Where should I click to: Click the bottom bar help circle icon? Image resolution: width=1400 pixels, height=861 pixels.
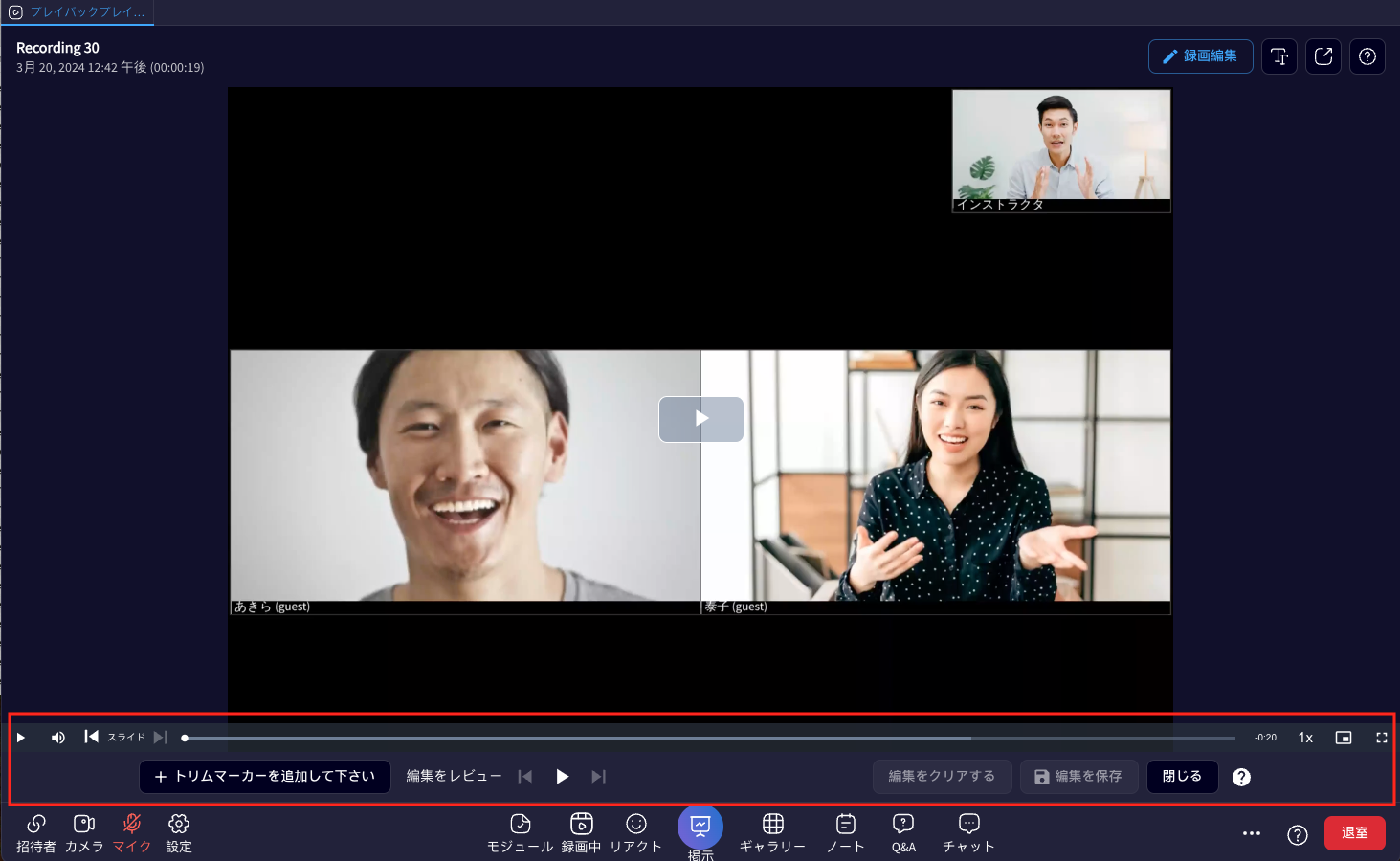click(x=1298, y=835)
